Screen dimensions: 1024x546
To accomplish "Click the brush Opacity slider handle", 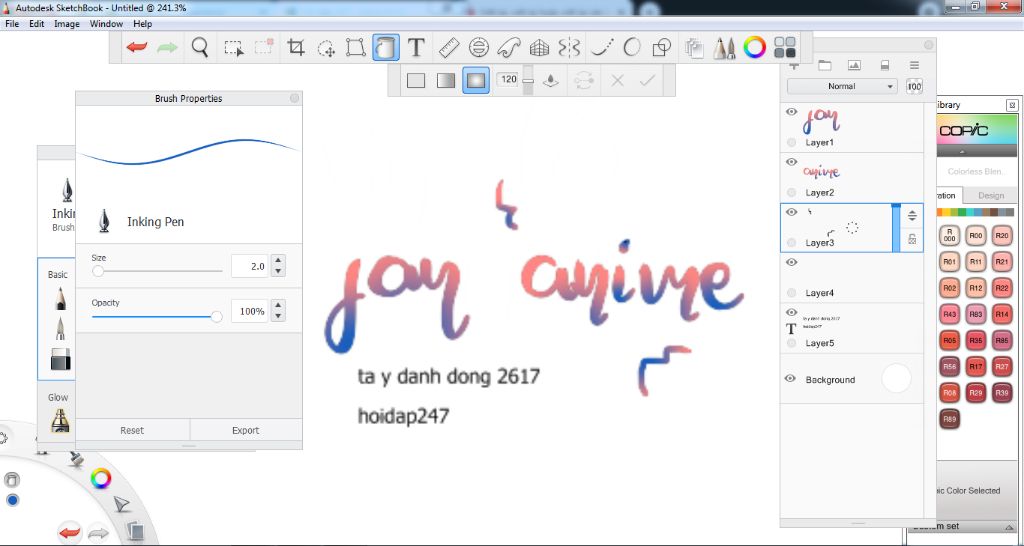I will tap(216, 317).
